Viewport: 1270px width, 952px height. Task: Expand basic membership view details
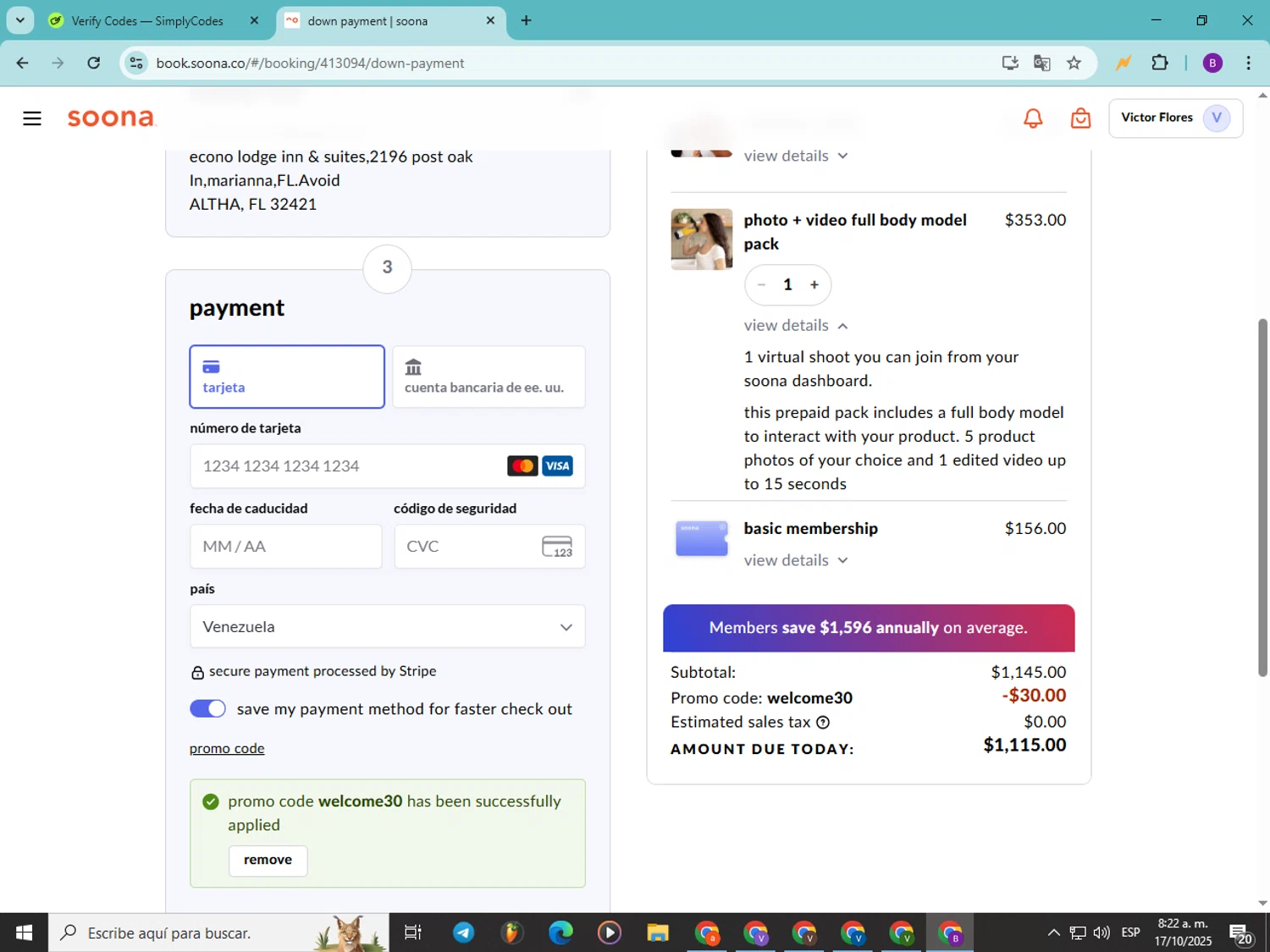(x=796, y=560)
